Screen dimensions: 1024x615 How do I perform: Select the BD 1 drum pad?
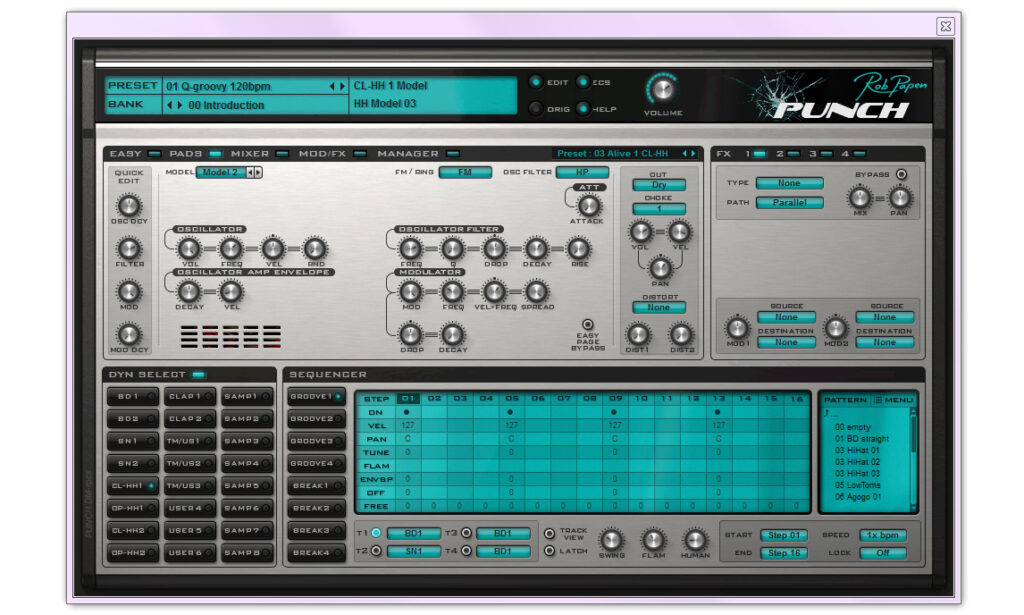pos(133,396)
